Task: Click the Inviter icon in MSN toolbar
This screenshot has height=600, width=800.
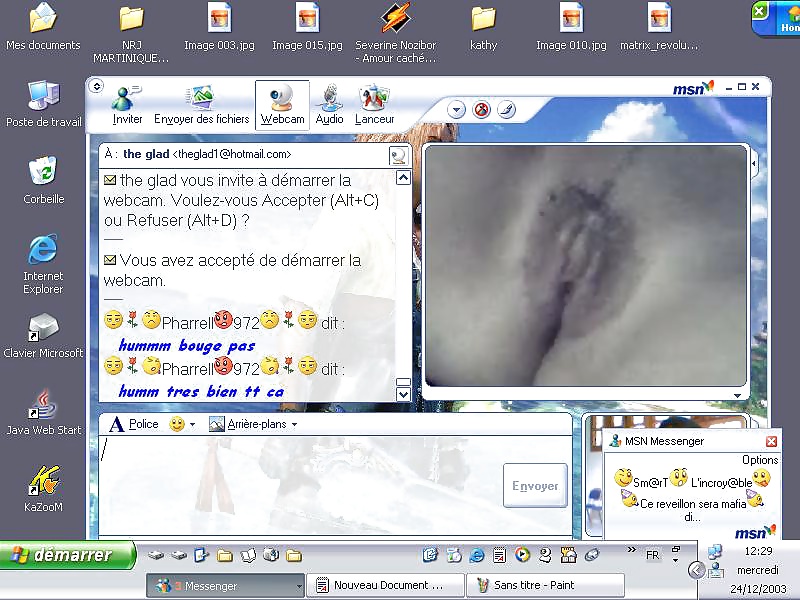Action: [127, 105]
